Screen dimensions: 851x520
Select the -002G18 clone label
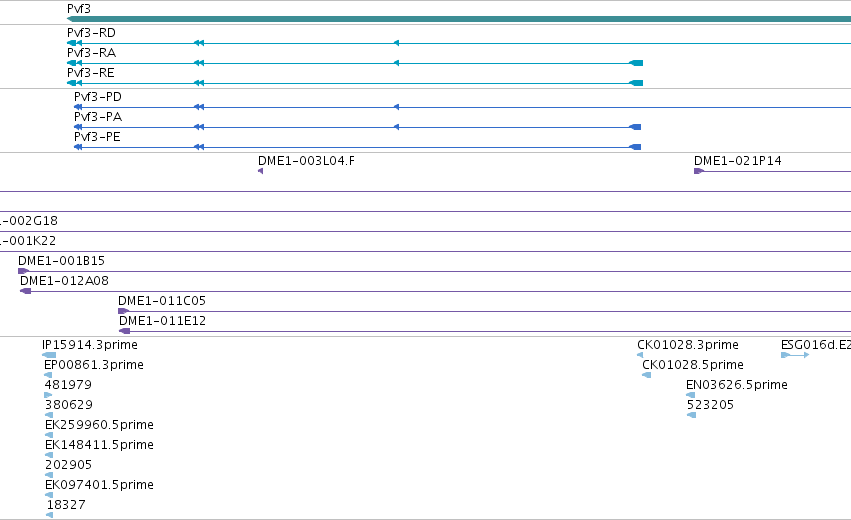pos(28,221)
